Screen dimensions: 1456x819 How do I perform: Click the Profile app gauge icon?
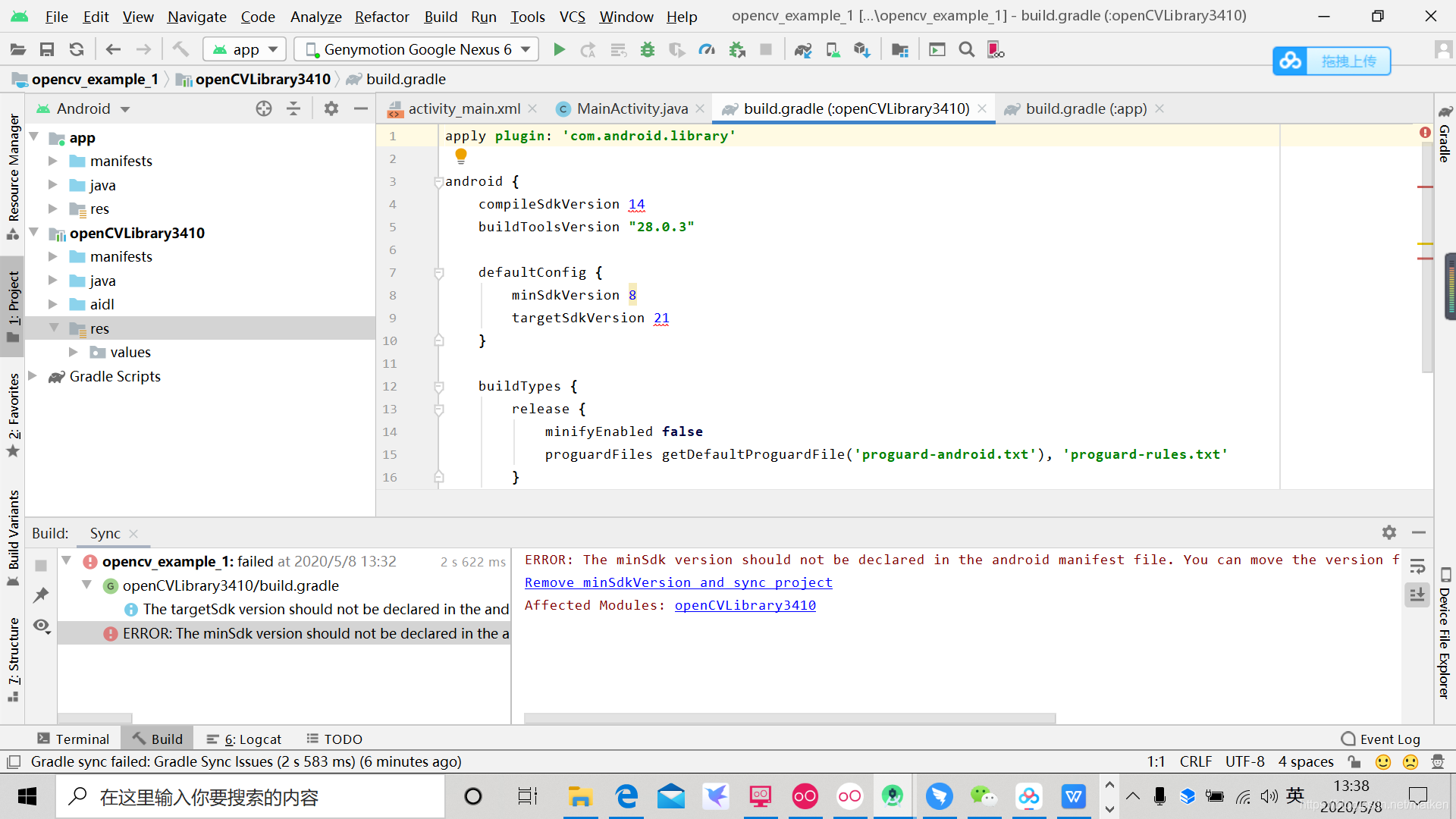pyautogui.click(x=707, y=50)
